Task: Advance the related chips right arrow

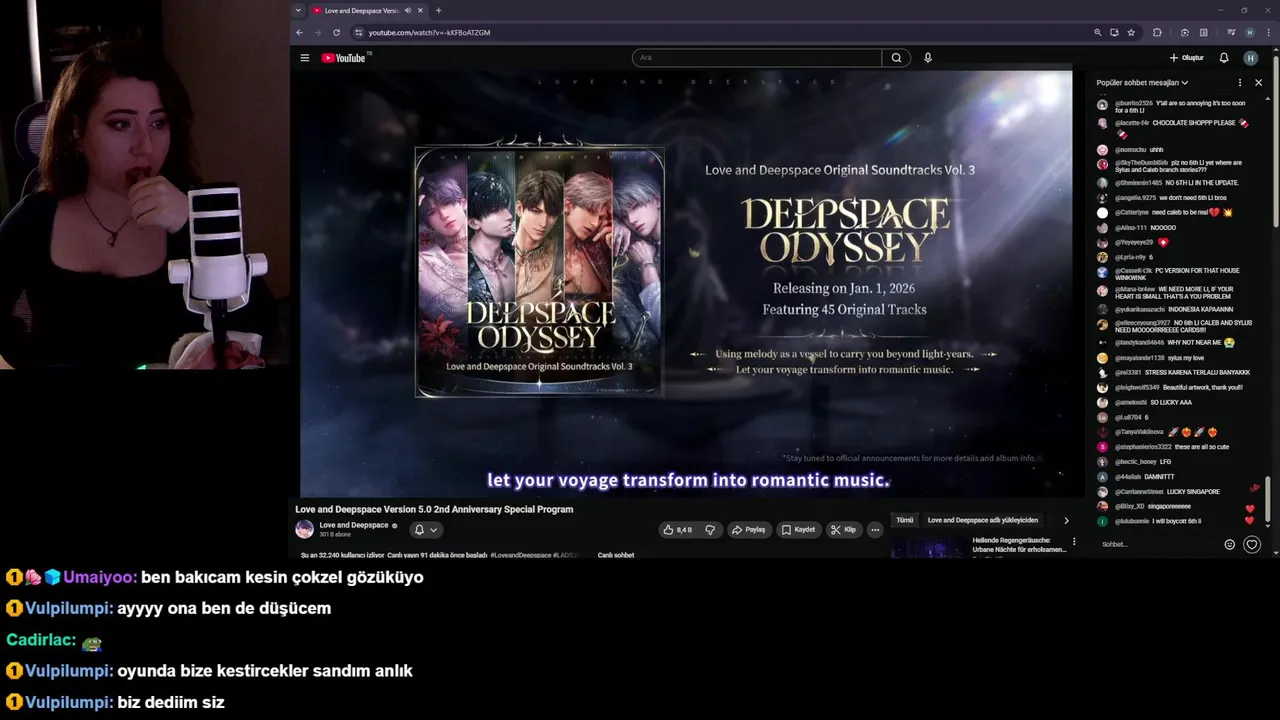Action: (x=1066, y=520)
